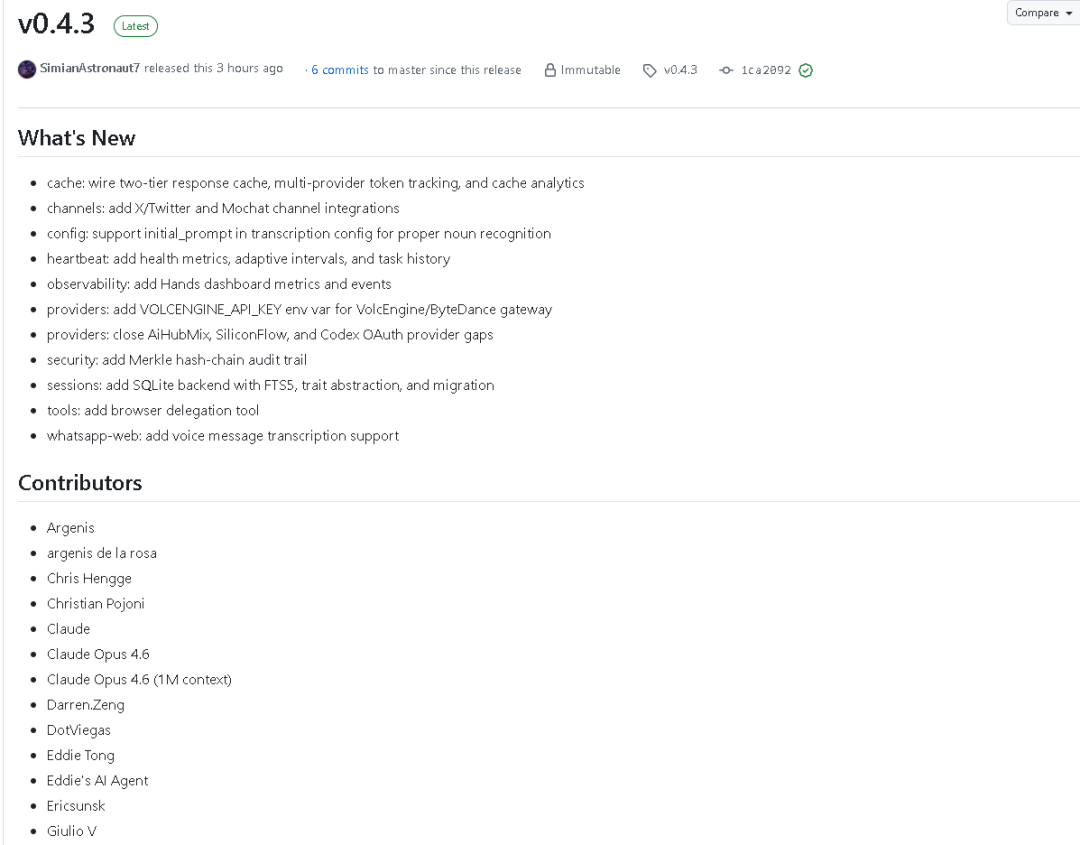This screenshot has width=1080, height=845.
Task: Click the green check status icon
Action: [805, 70]
